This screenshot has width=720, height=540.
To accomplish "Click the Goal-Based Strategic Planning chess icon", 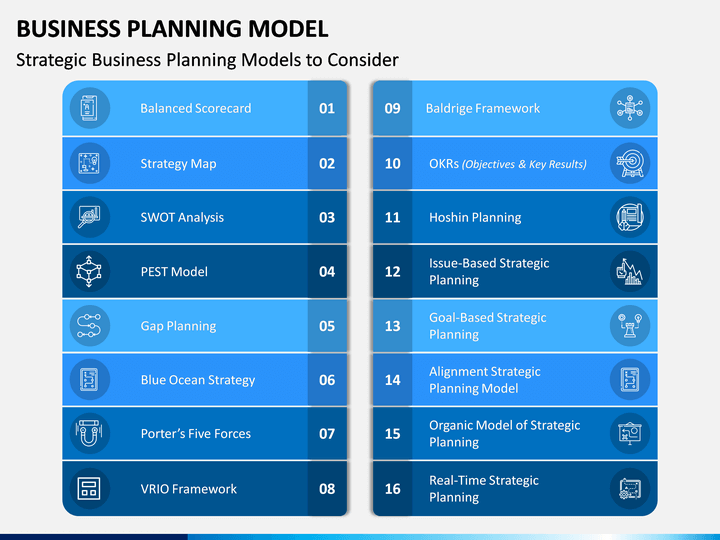I will [630, 326].
